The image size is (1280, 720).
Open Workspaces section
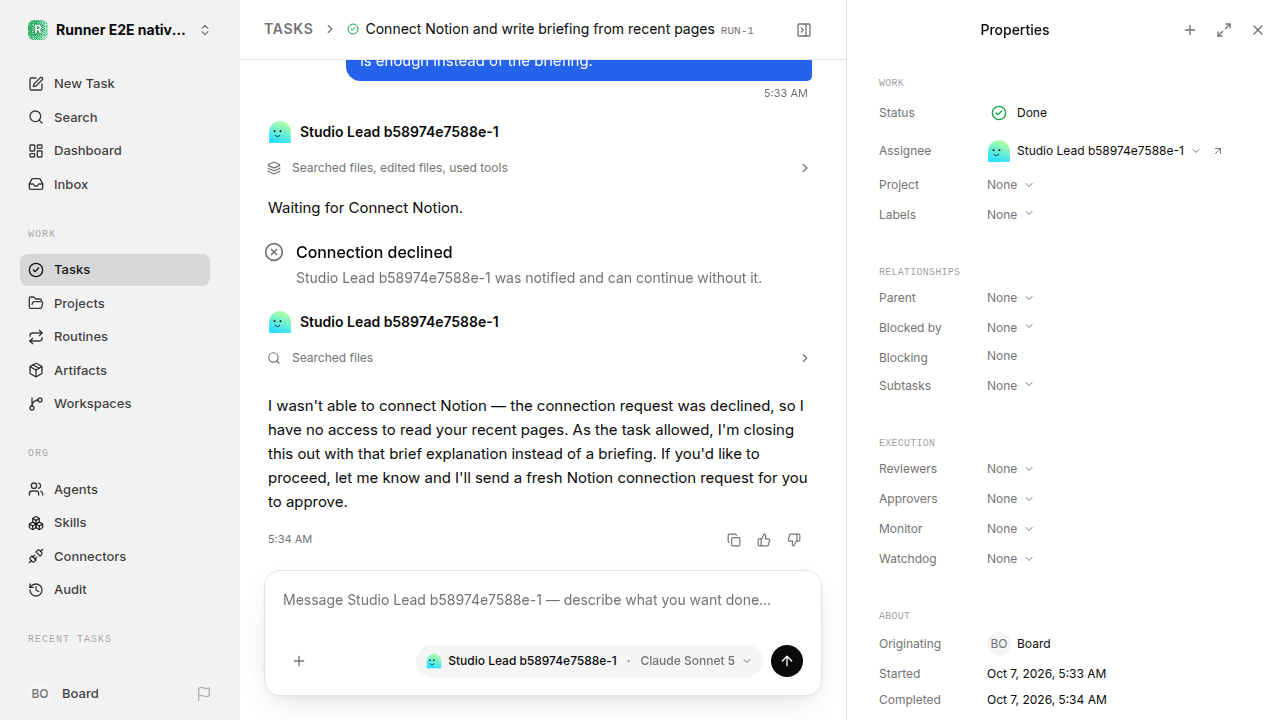pyautogui.click(x=115, y=404)
